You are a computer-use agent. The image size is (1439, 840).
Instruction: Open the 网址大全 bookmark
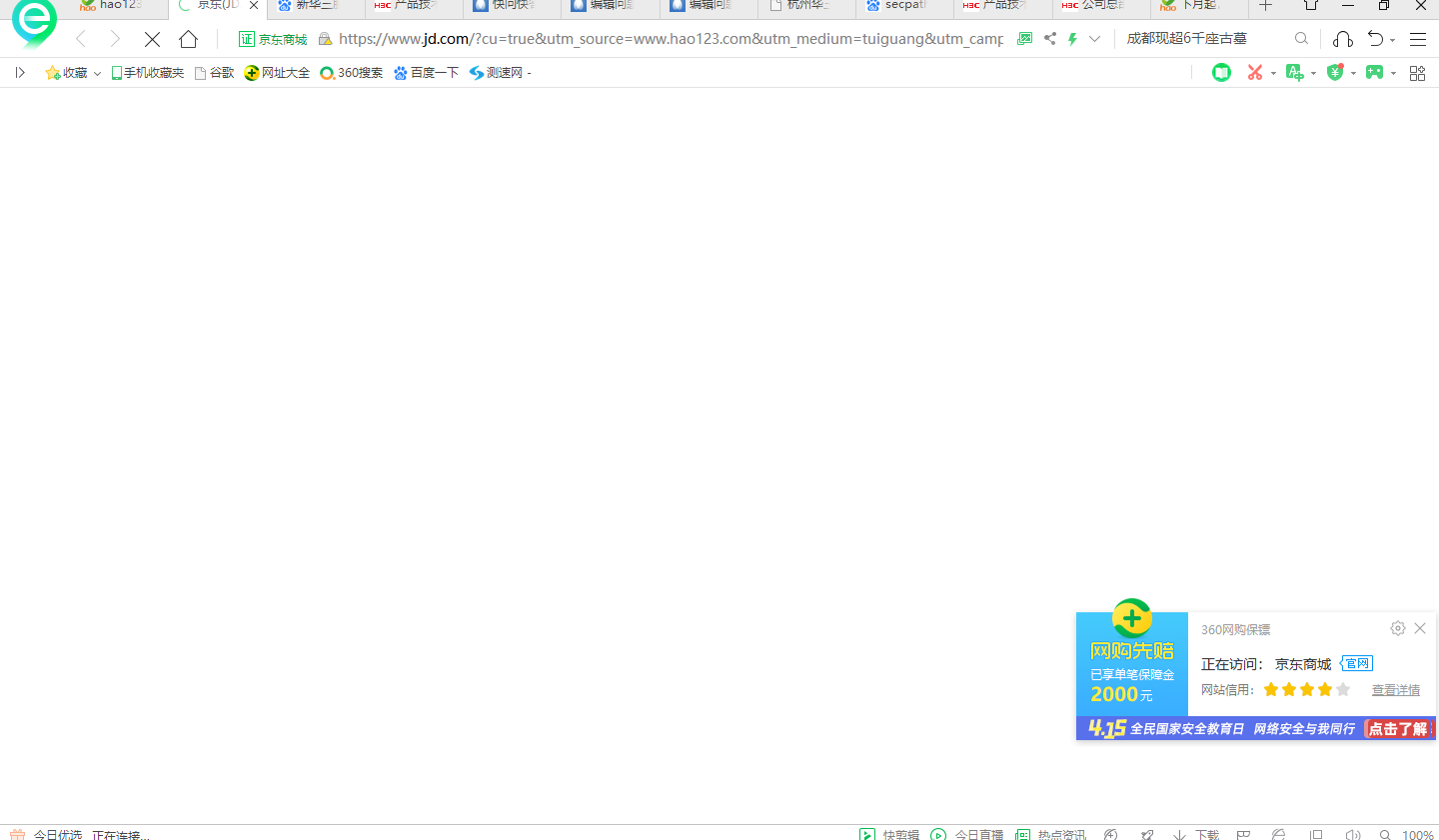coord(277,73)
